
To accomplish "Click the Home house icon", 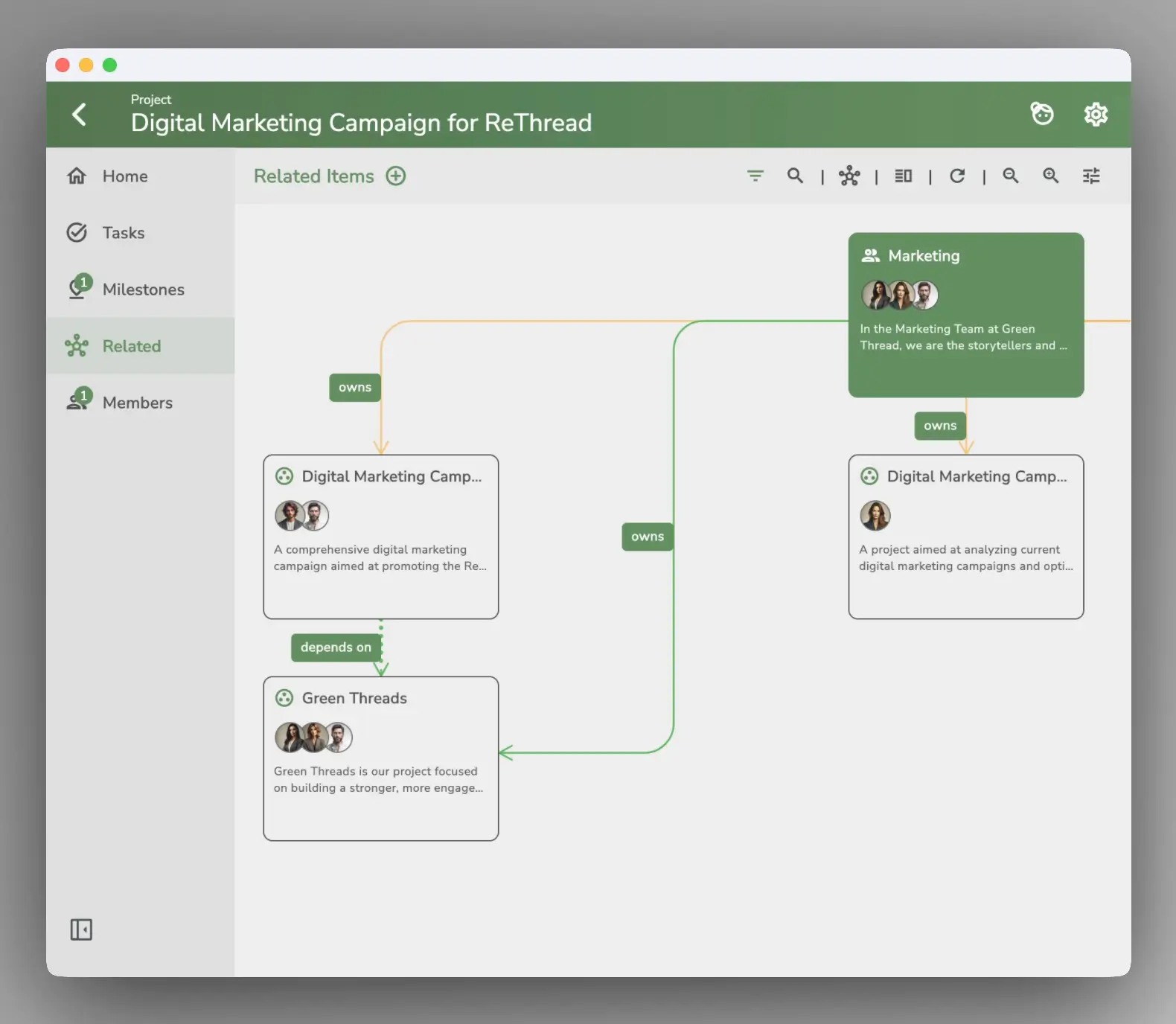I will pyautogui.click(x=77, y=176).
